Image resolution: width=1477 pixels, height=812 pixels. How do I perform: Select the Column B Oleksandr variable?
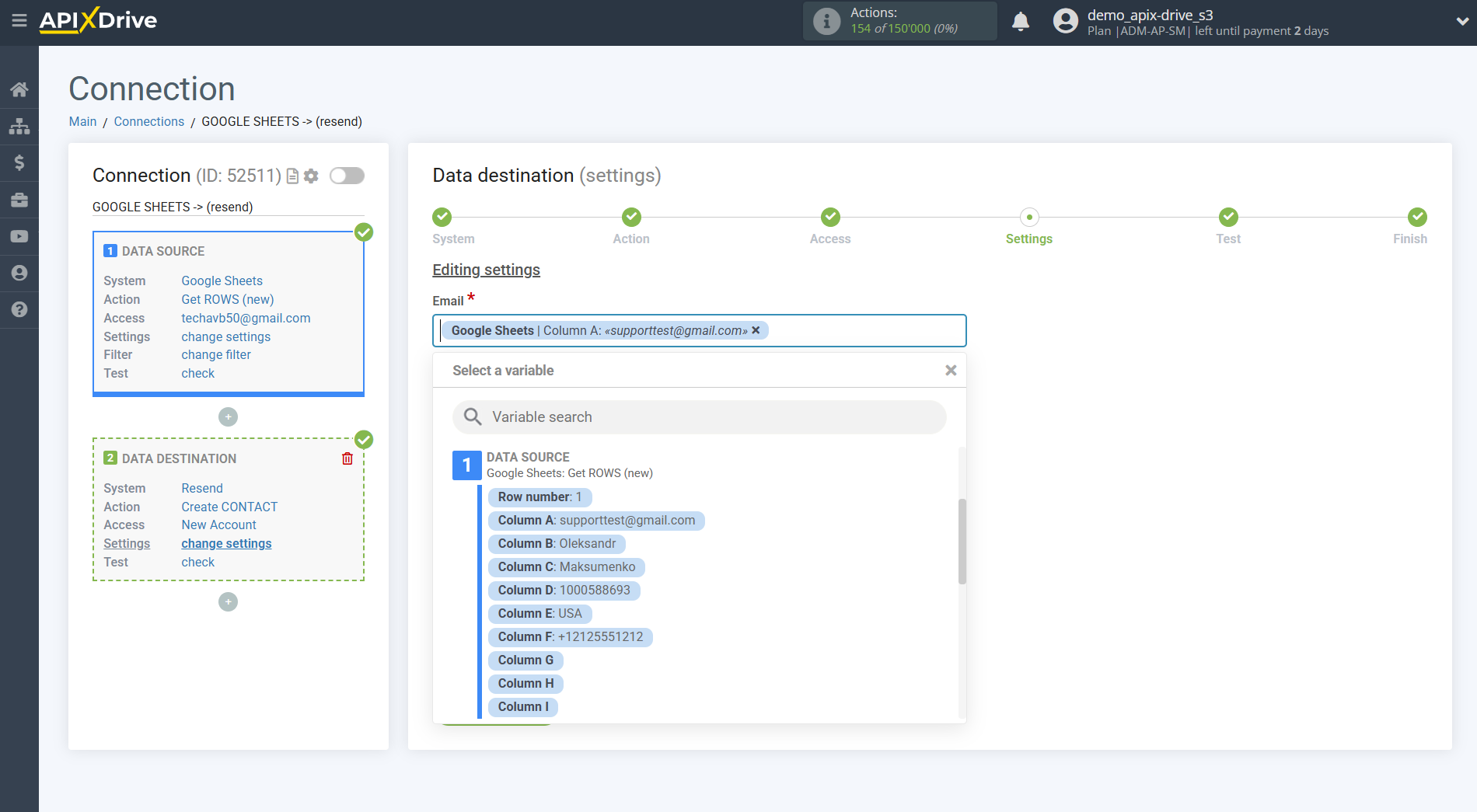click(556, 544)
